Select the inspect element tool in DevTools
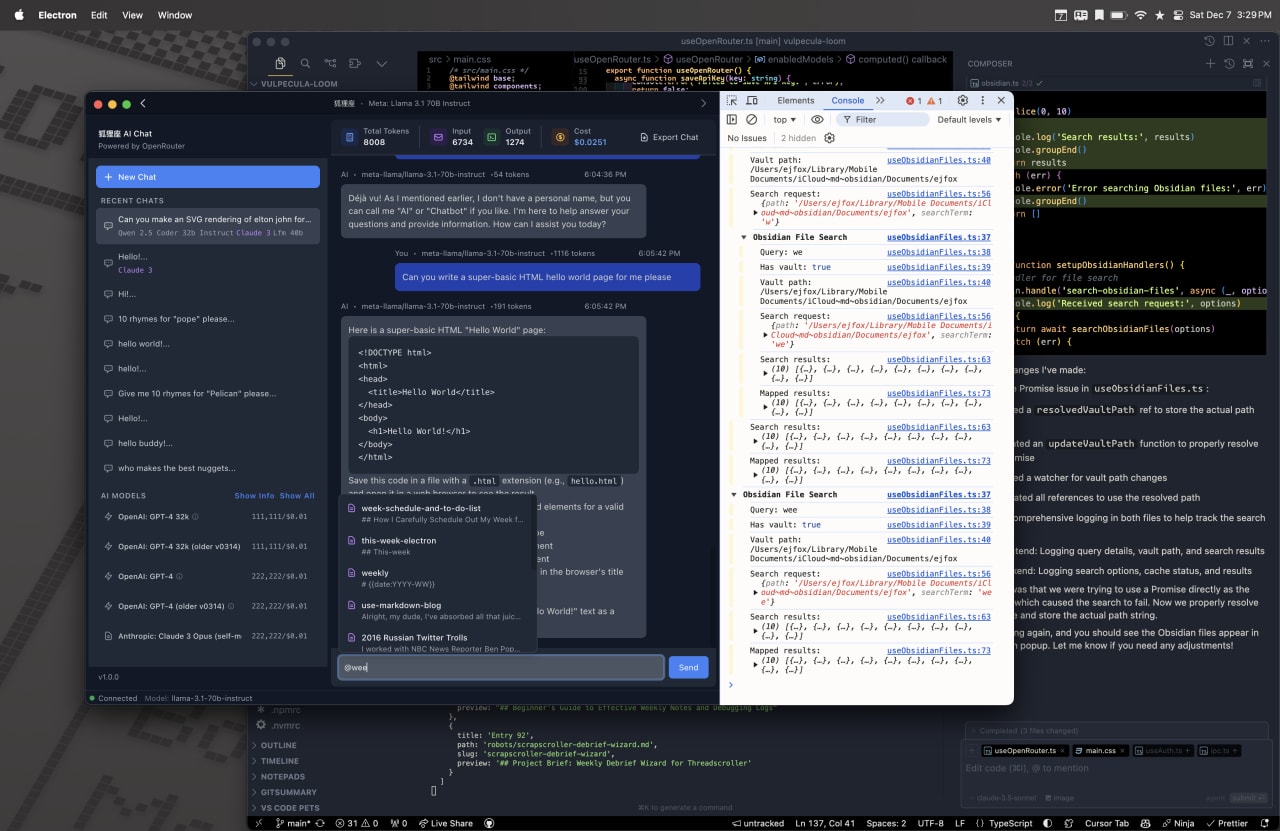 click(733, 100)
